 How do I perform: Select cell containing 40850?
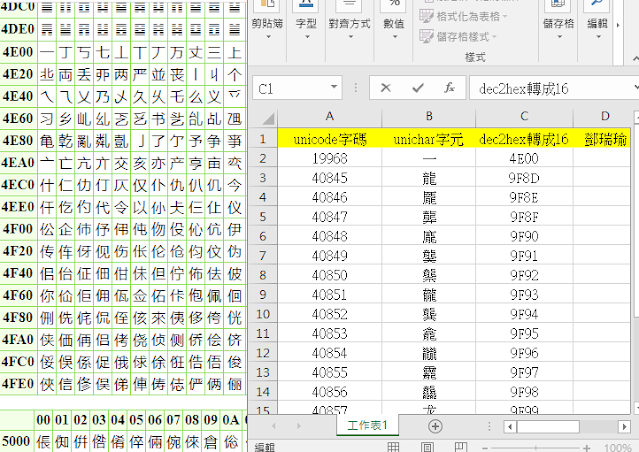[330, 275]
